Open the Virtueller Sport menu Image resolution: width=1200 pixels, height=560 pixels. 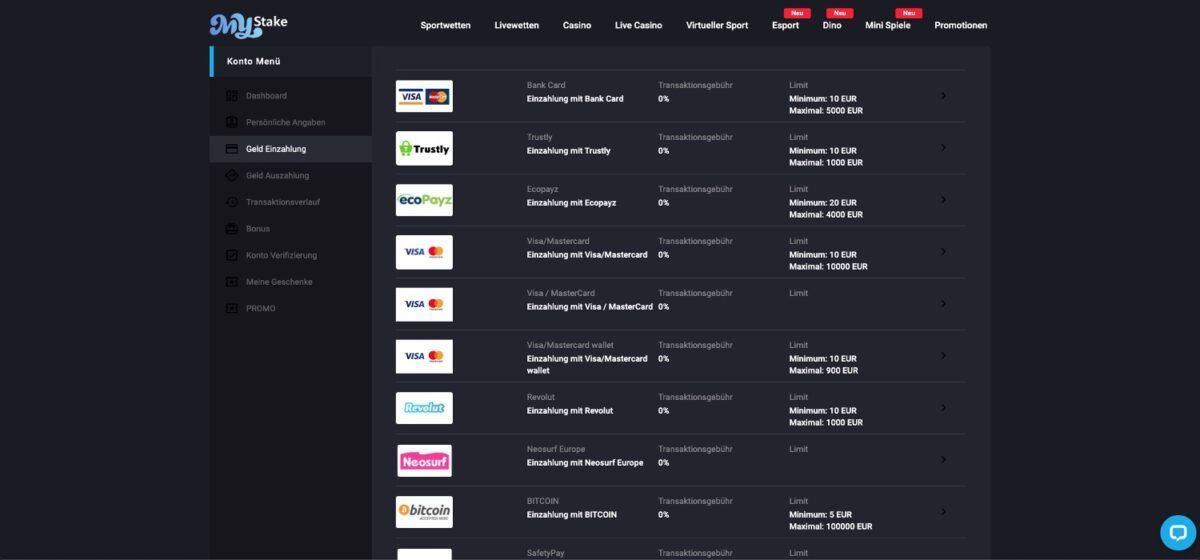(x=717, y=25)
